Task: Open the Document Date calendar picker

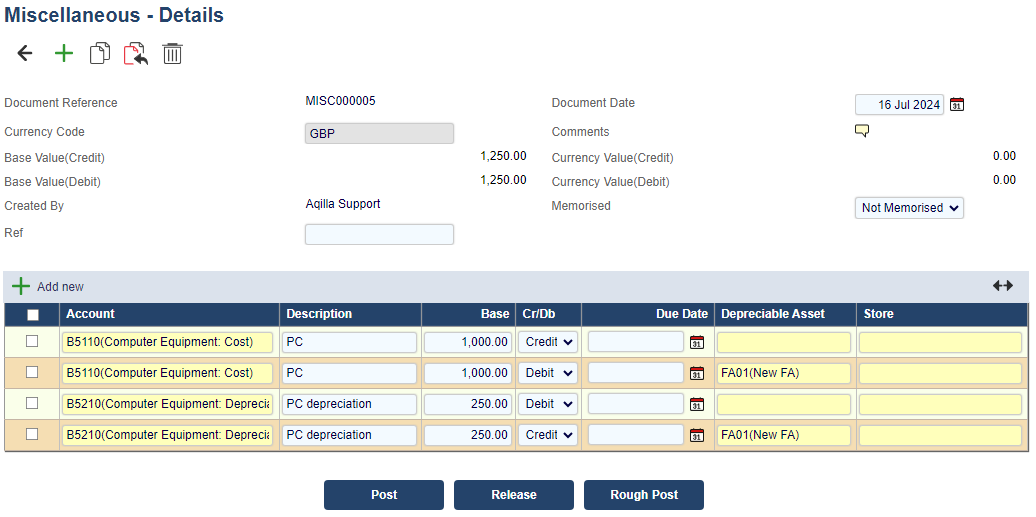Action: coord(957,105)
